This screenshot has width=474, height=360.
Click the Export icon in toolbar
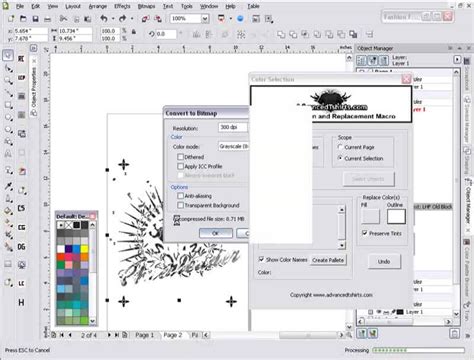tap(158, 19)
